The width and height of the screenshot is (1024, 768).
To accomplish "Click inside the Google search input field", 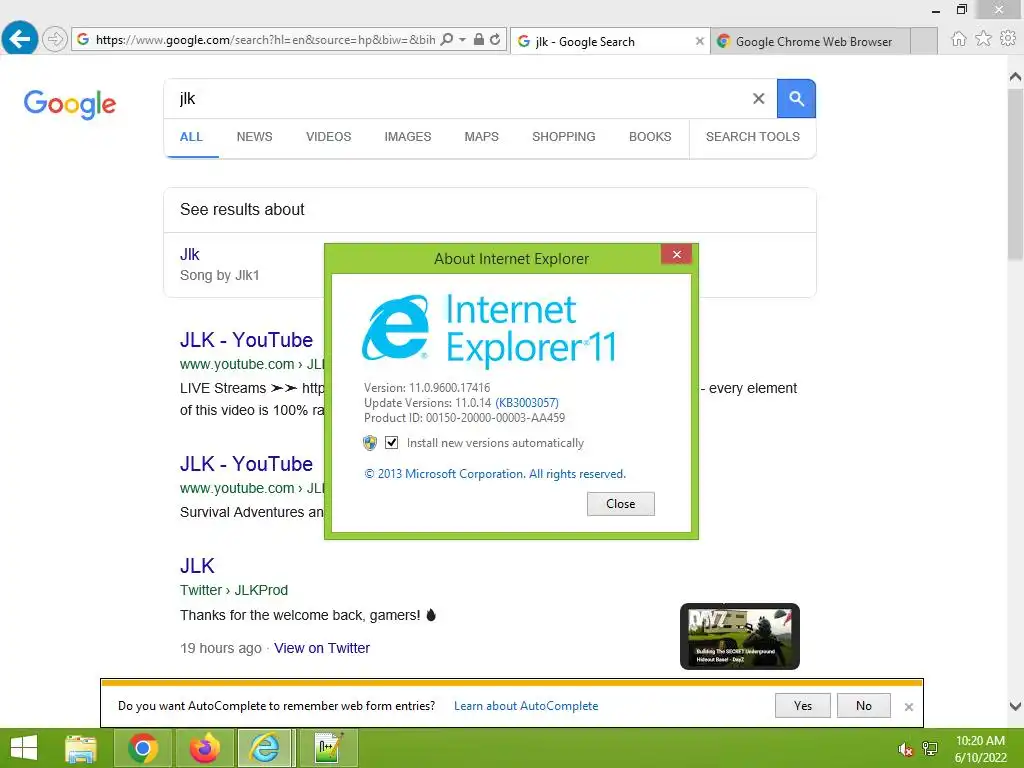I will coord(457,99).
